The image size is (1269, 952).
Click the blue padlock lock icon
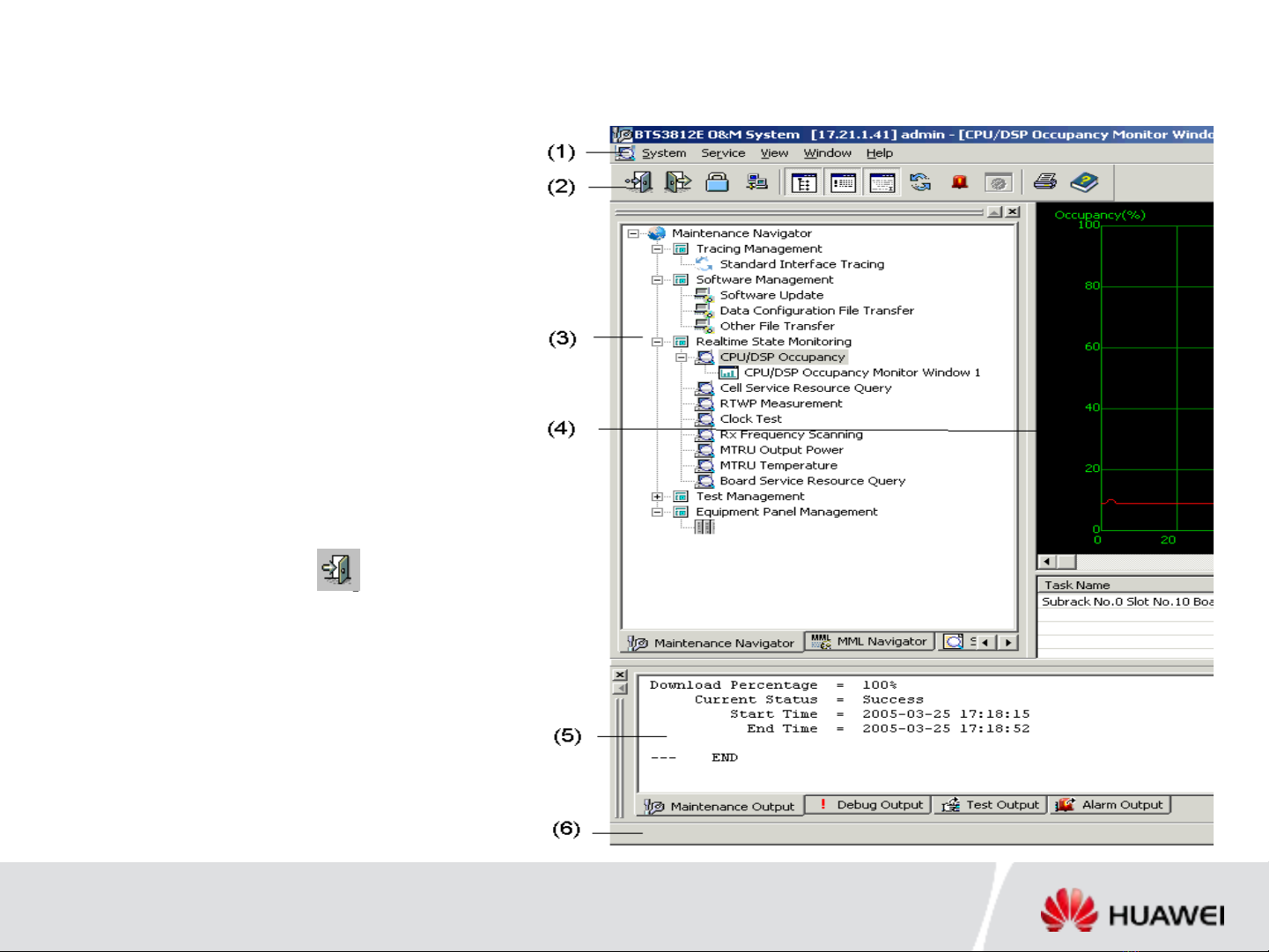717,182
